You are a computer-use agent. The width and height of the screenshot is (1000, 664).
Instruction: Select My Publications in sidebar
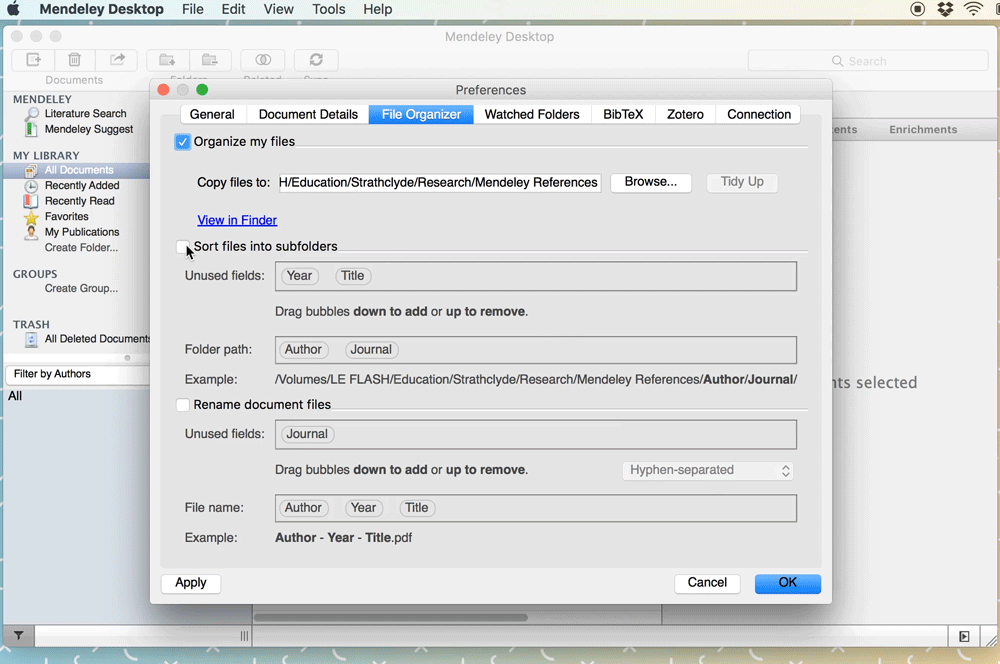click(x=82, y=232)
